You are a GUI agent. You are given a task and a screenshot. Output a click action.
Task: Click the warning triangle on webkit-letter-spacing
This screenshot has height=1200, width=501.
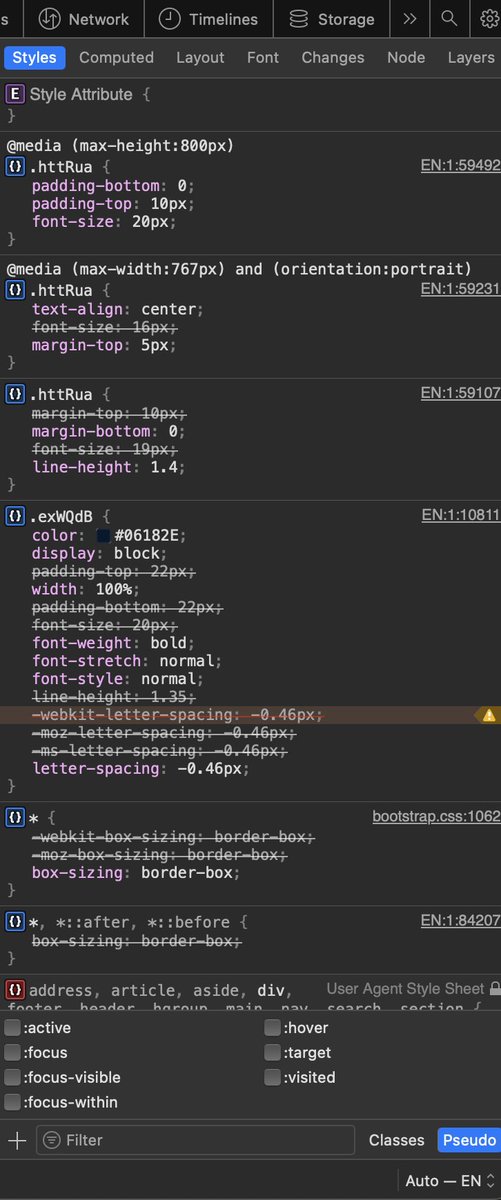click(489, 716)
